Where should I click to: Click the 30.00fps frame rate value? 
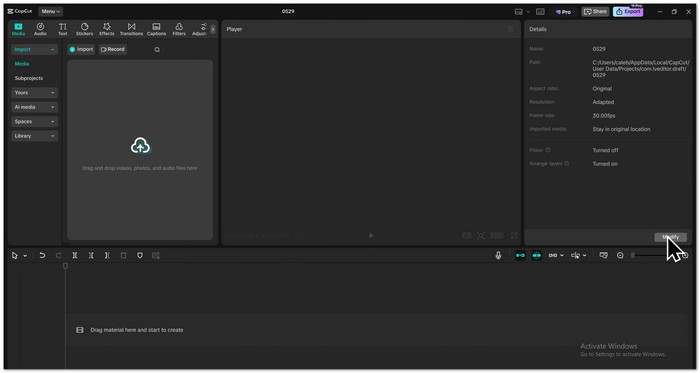pyautogui.click(x=604, y=116)
